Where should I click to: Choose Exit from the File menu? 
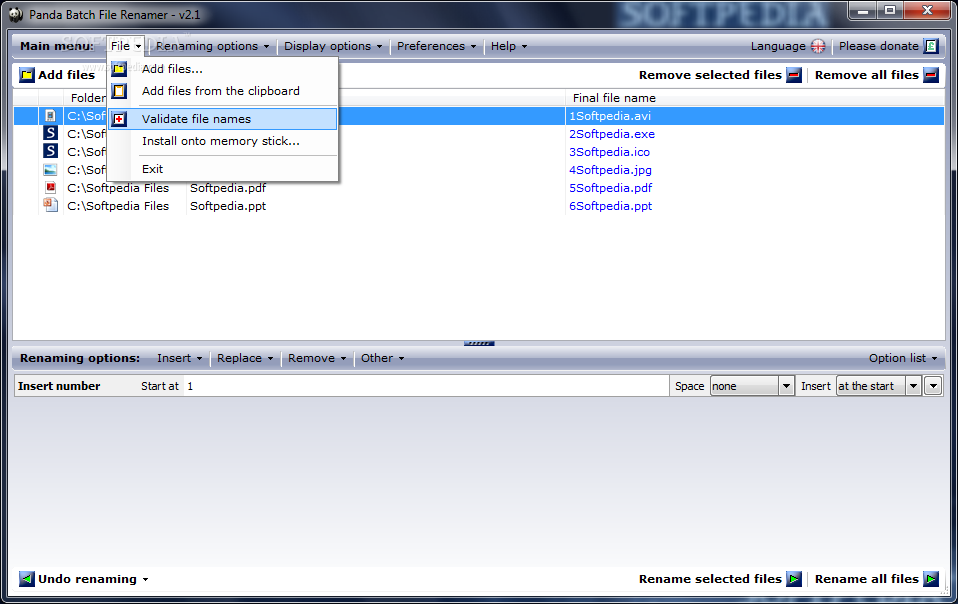pos(223,169)
